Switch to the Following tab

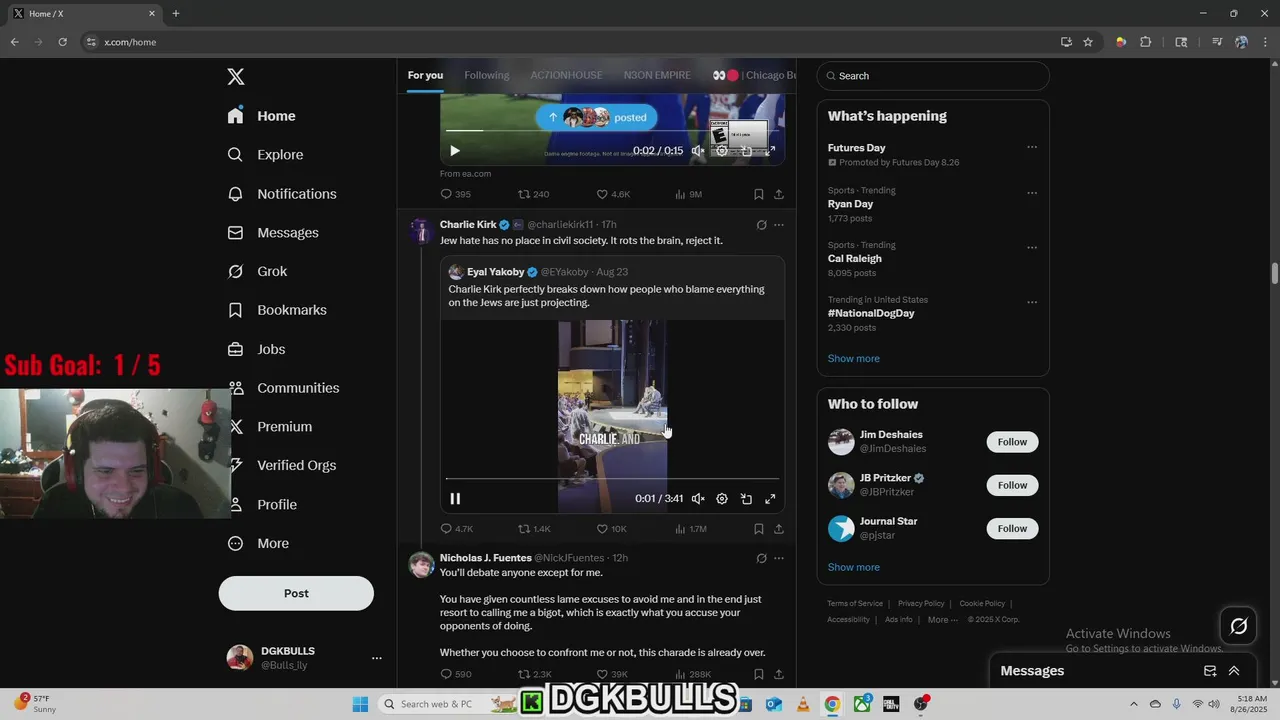(x=486, y=75)
